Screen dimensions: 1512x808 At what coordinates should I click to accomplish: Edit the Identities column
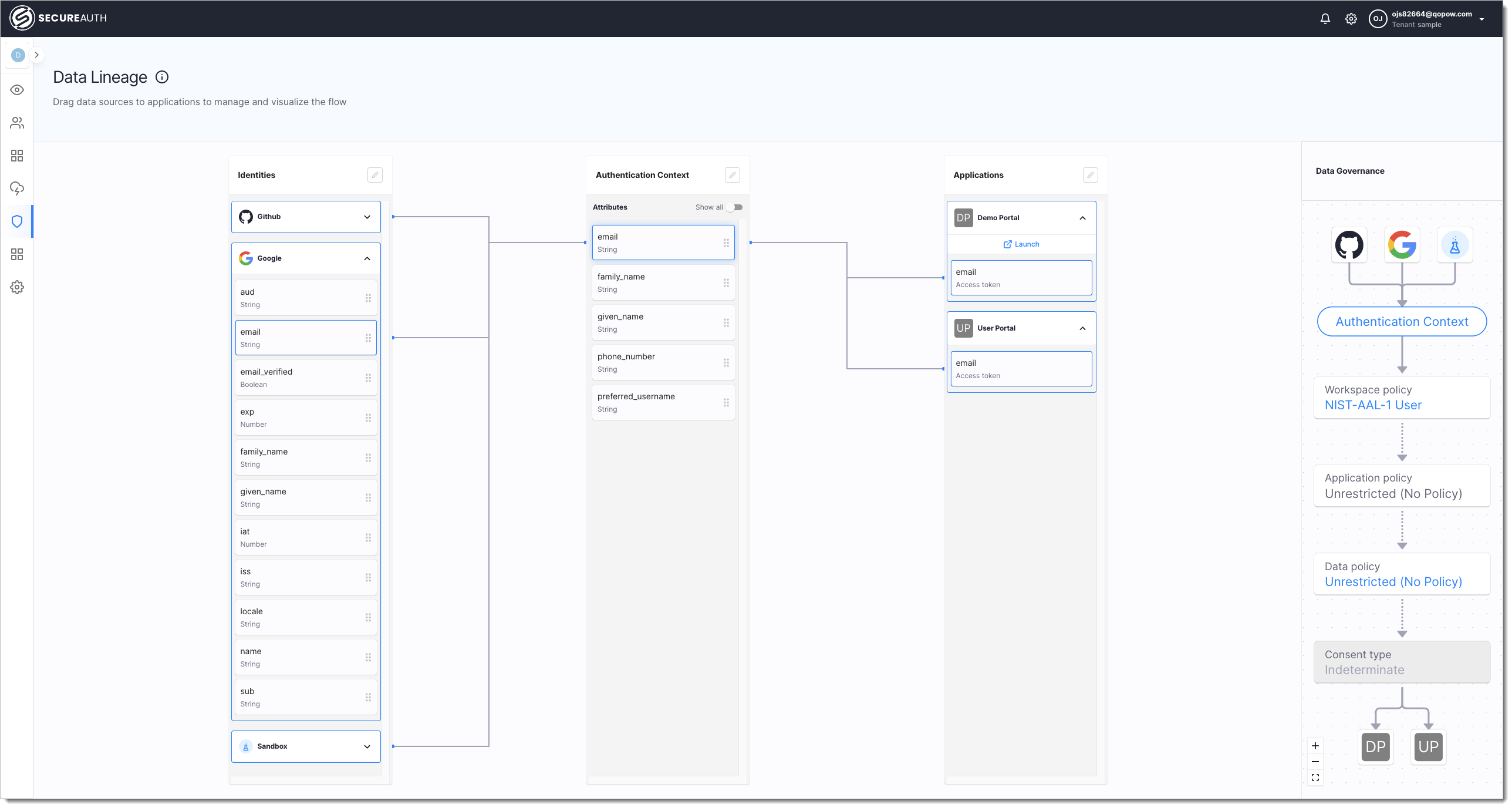point(374,175)
